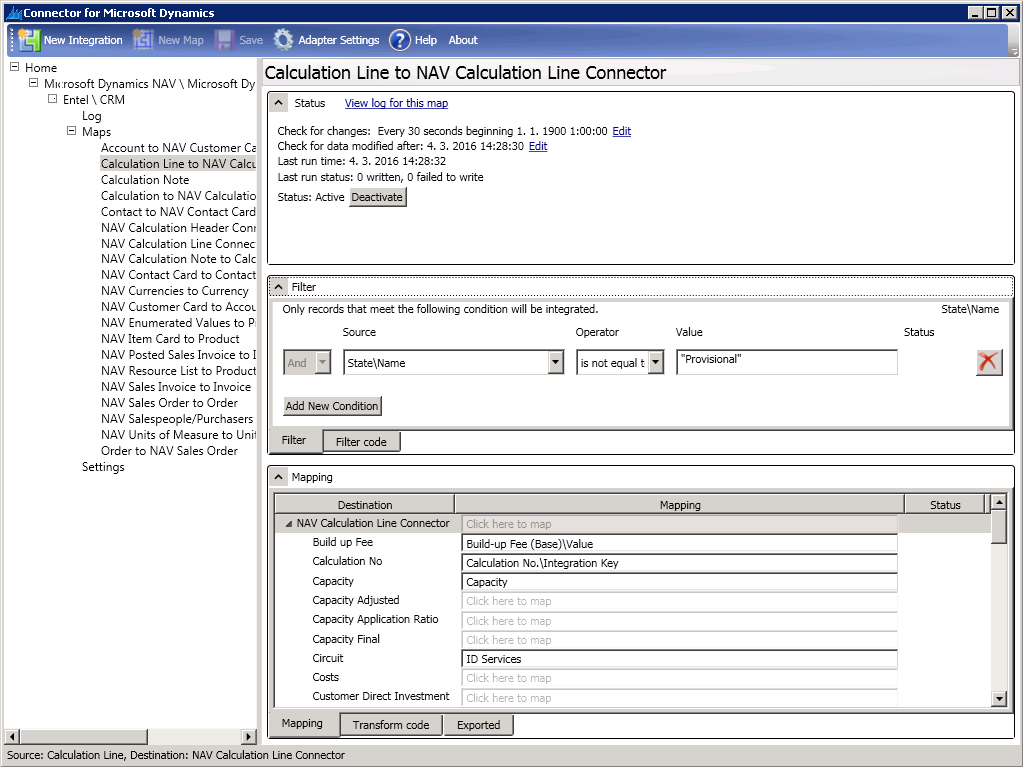Select the Filter tab
Image resolution: width=1023 pixels, height=767 pixels.
pyautogui.click(x=294, y=440)
